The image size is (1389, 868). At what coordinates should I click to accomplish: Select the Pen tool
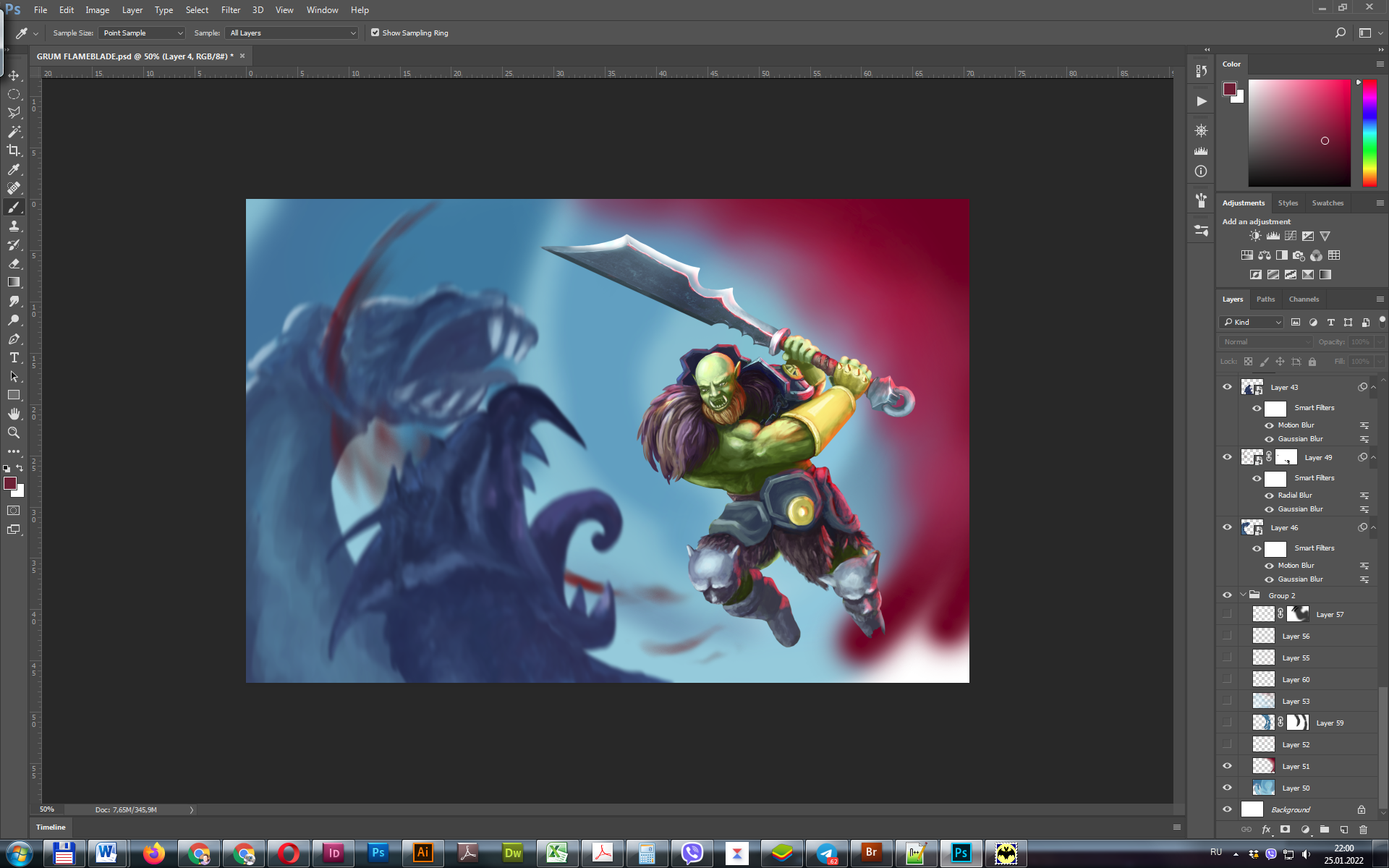[14, 339]
